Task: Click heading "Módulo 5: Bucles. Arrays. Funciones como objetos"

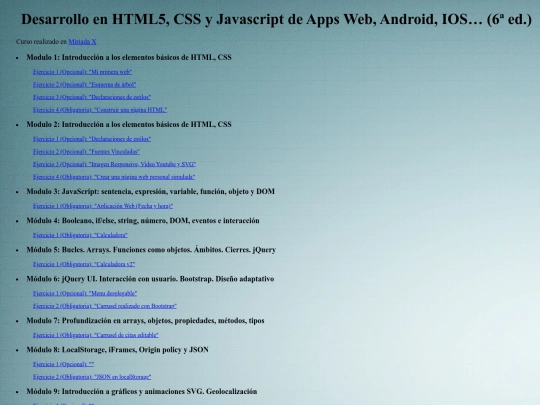Action: 151,250
